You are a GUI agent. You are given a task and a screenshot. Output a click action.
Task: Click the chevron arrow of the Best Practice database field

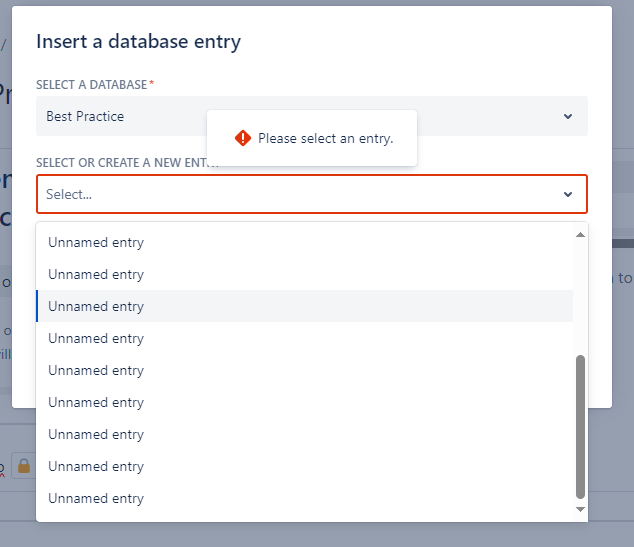pyautogui.click(x=568, y=116)
